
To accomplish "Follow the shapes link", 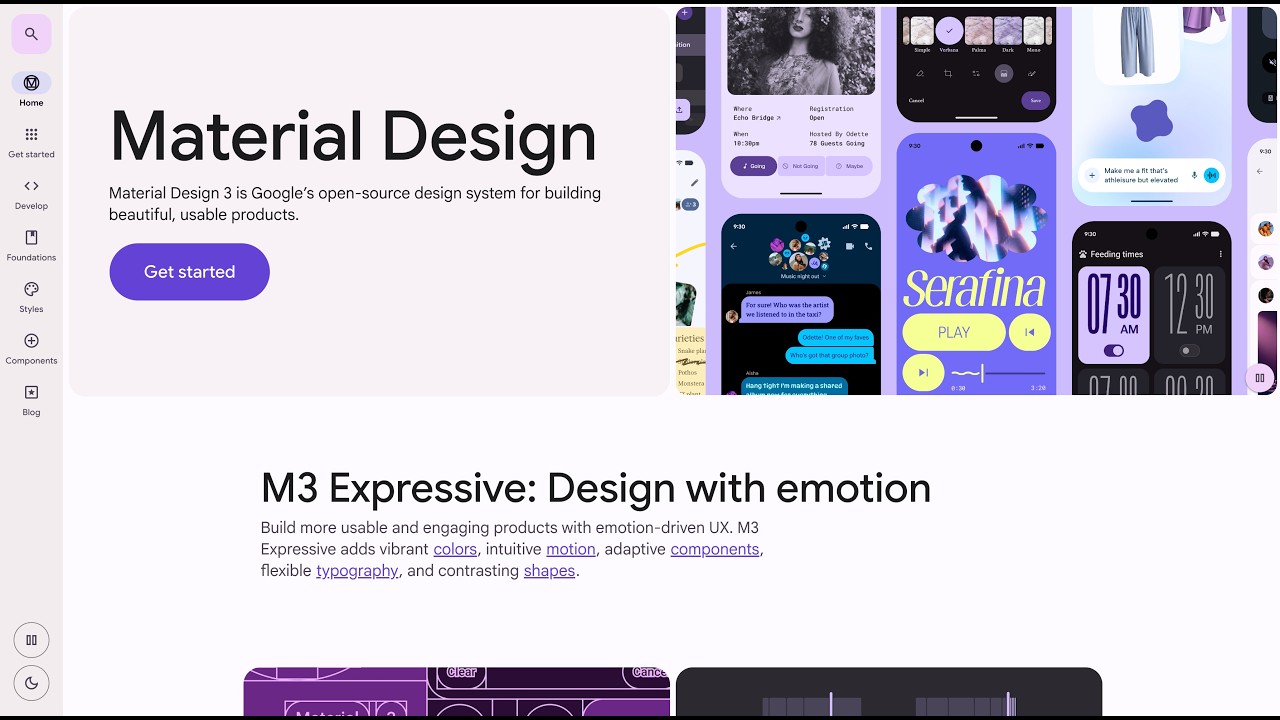I will [549, 571].
